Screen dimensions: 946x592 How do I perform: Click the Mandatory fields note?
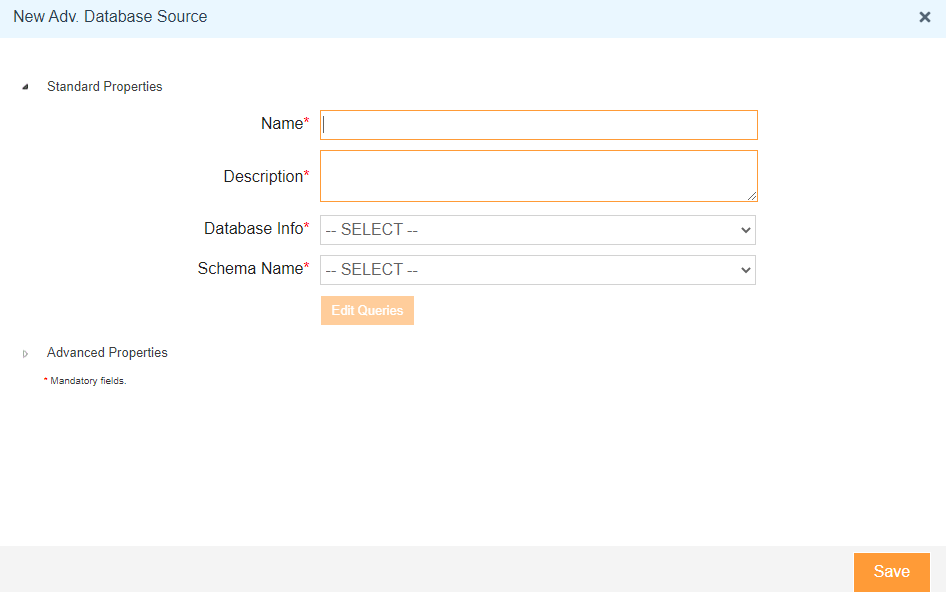pos(85,381)
